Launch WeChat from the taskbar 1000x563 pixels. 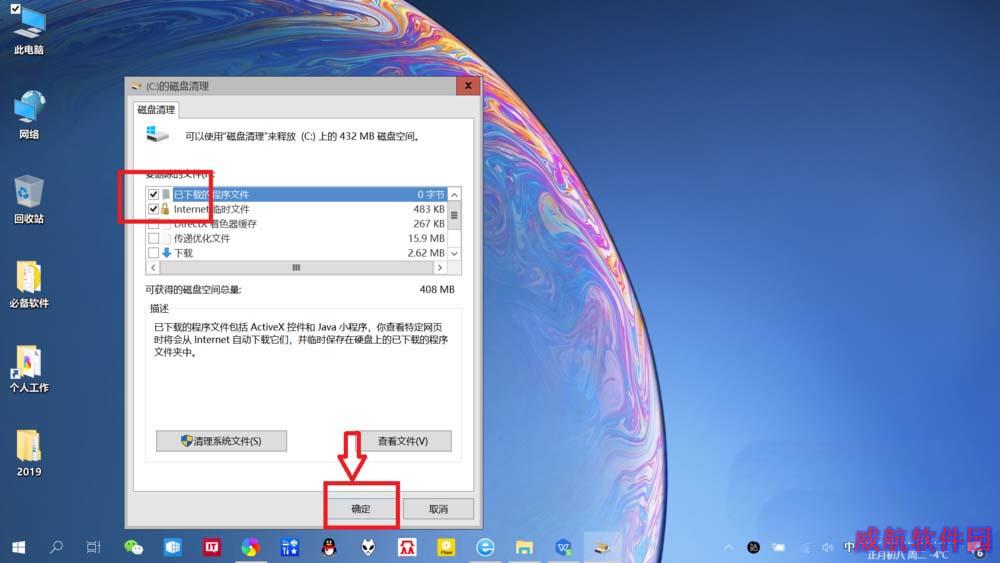point(133,547)
